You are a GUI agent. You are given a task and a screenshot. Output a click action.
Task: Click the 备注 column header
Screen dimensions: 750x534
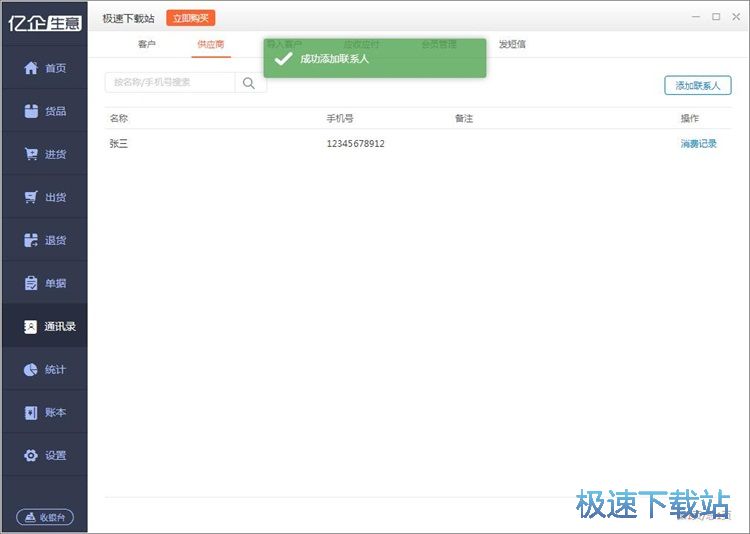click(464, 118)
